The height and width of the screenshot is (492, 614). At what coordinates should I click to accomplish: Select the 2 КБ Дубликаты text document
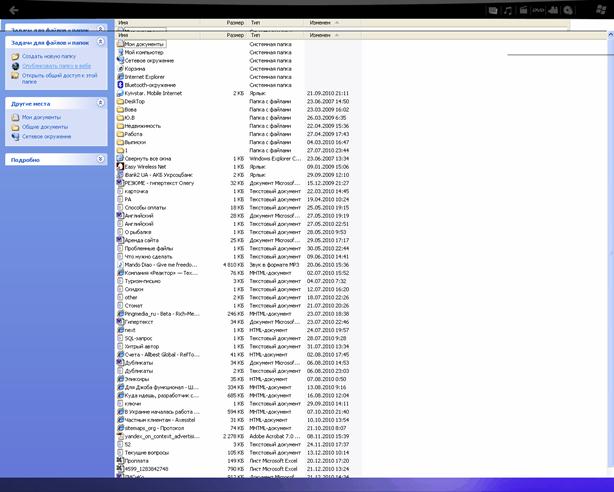[x=139, y=371]
